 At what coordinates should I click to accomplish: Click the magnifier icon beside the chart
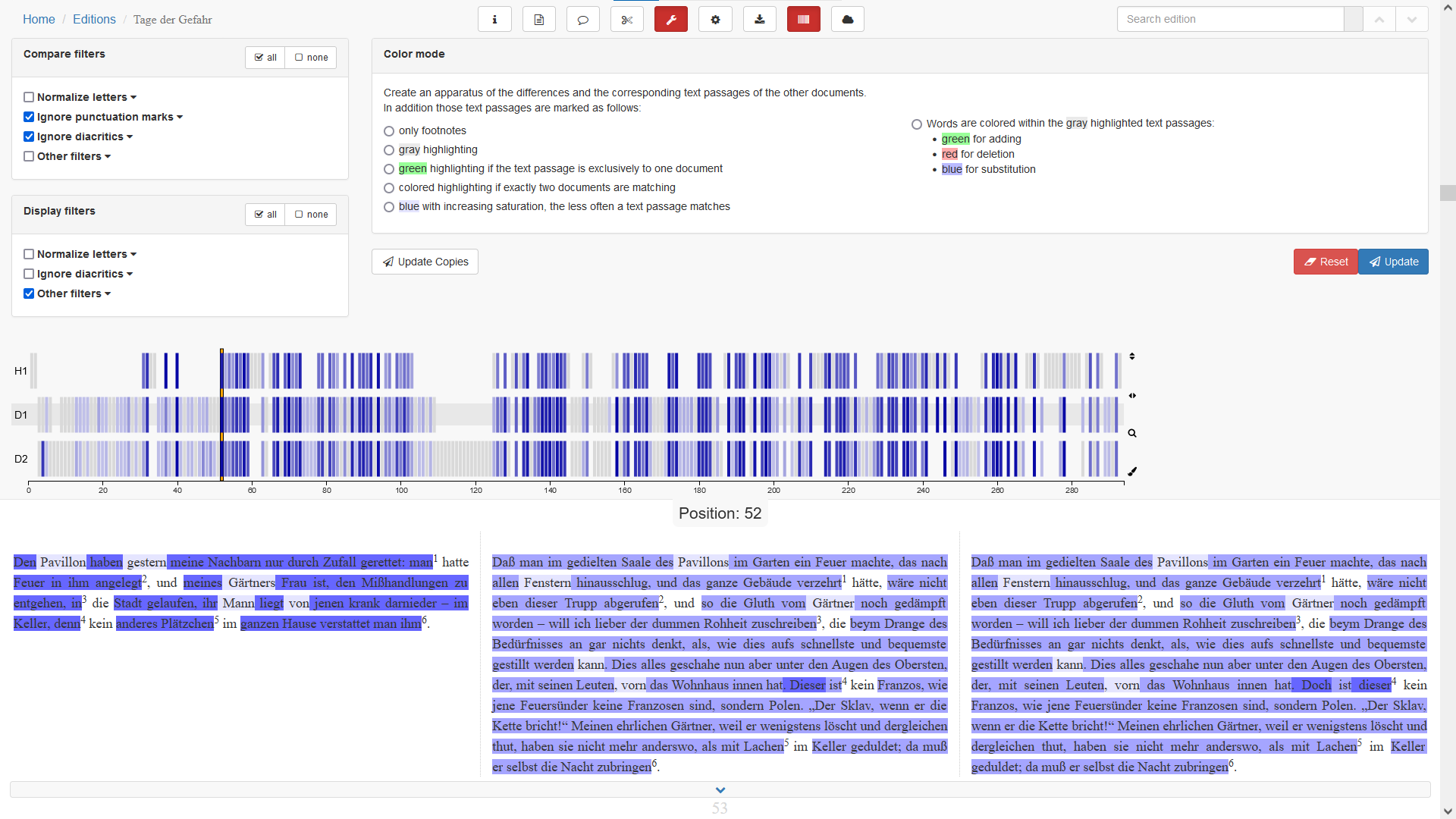1132,434
